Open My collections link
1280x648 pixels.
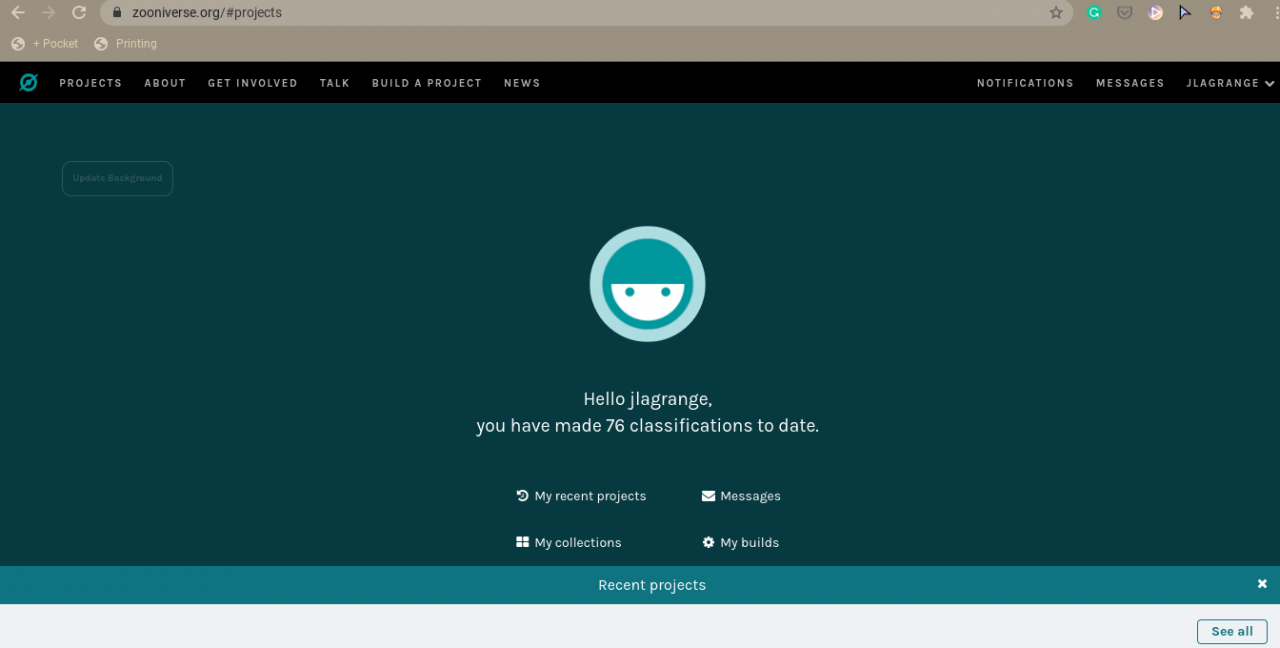(x=569, y=542)
